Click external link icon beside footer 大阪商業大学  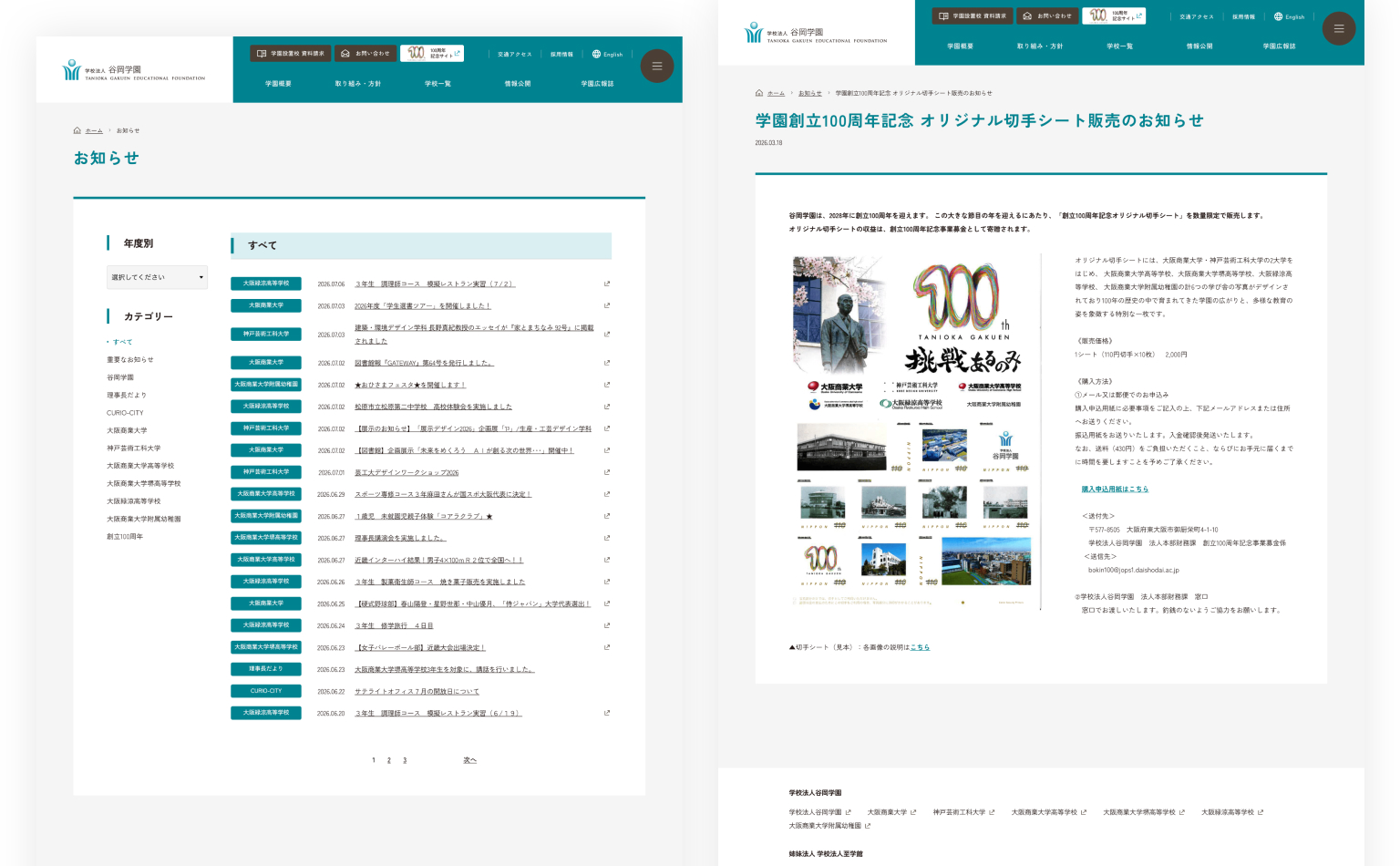(913, 812)
